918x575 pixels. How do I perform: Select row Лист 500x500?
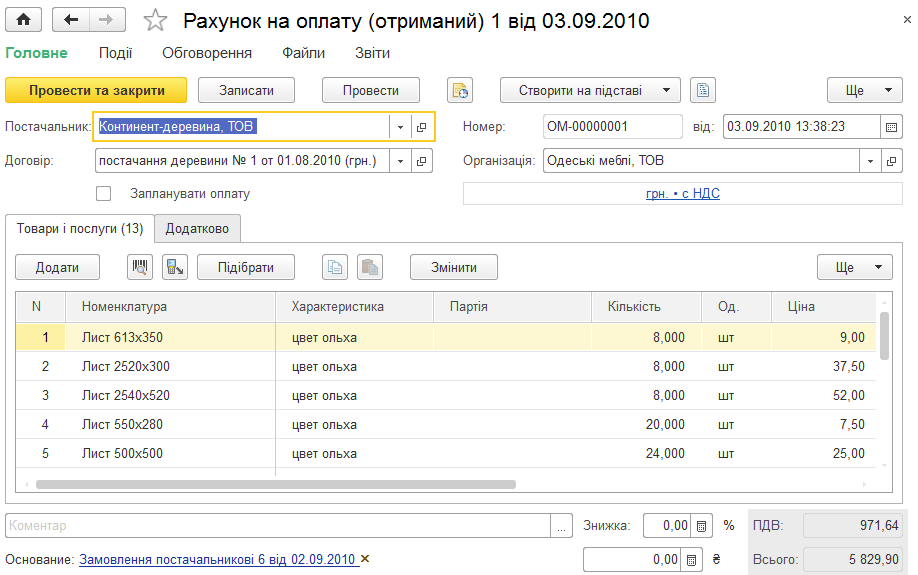(x=446, y=454)
